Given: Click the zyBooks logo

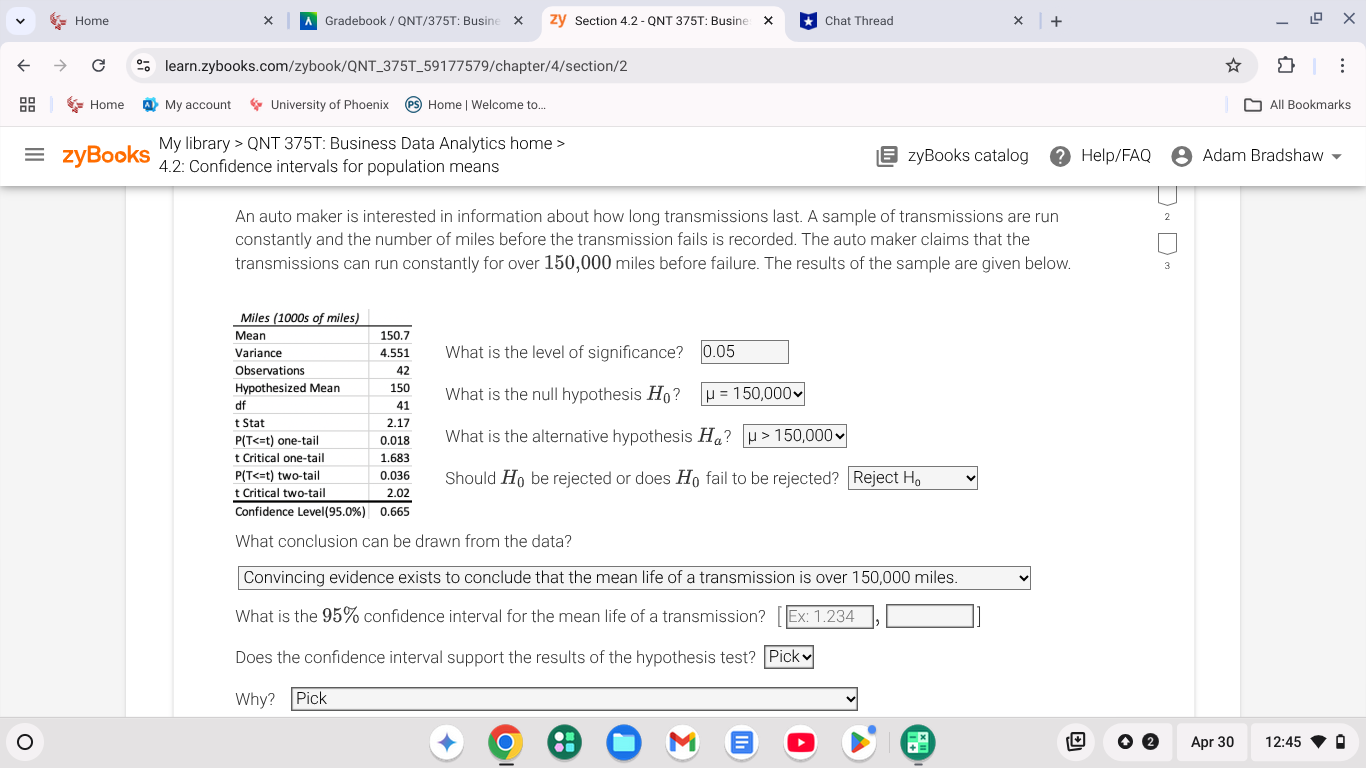Looking at the screenshot, I should [x=106, y=155].
